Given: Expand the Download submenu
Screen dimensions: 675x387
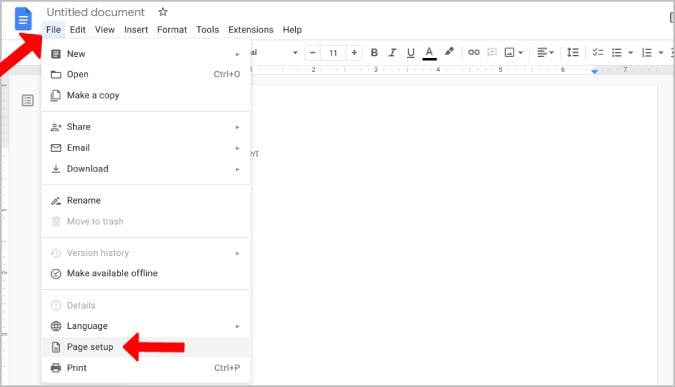Looking at the screenshot, I should tap(146, 169).
